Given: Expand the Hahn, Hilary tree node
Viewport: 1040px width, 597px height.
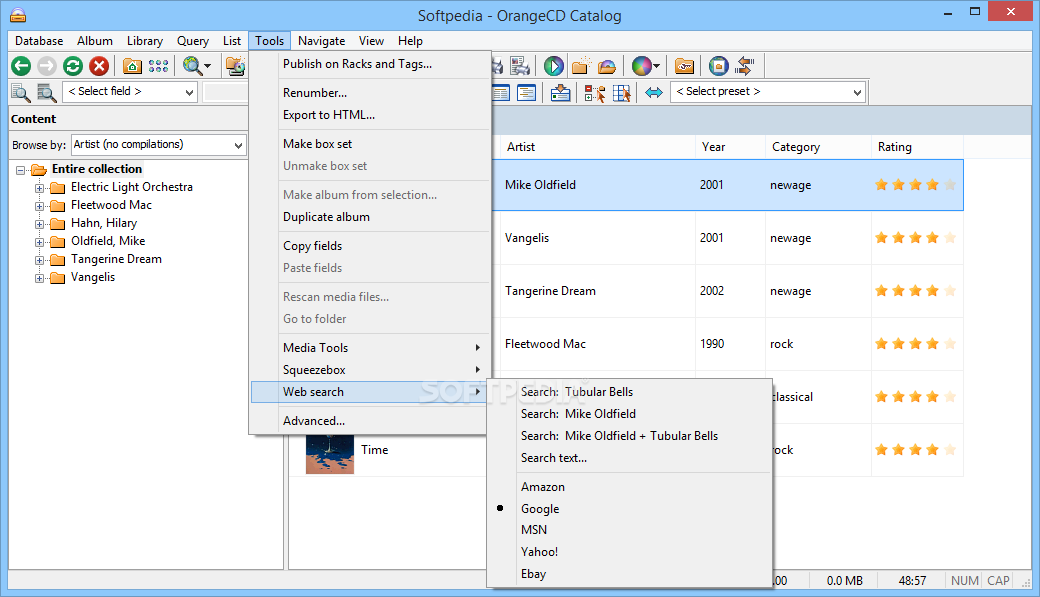Looking at the screenshot, I should [x=40, y=224].
